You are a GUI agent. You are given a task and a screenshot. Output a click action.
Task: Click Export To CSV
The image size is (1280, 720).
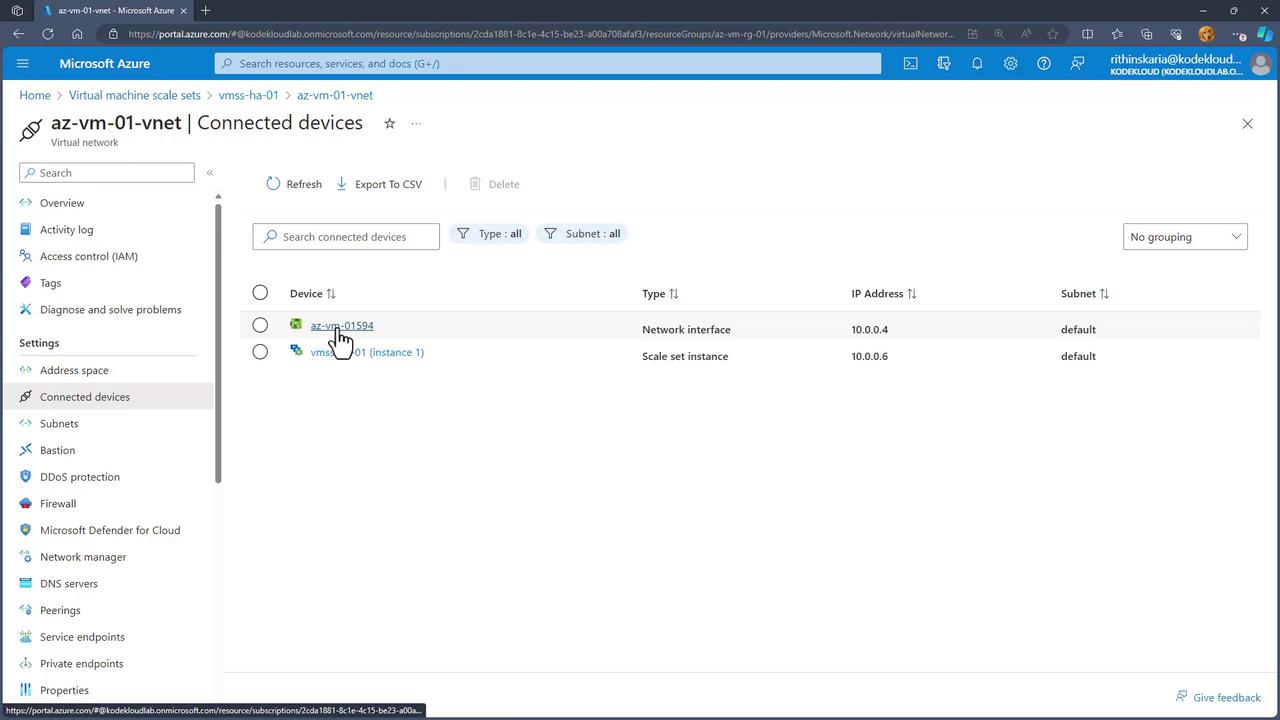tap(379, 184)
